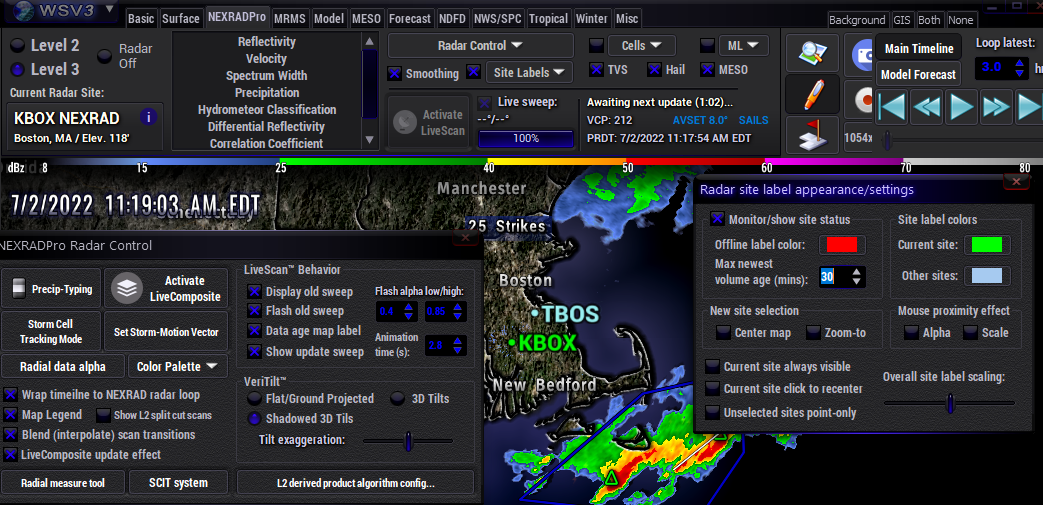Viewport: 1043px width, 505px height.
Task: Click the SCIT system button
Action: [x=178, y=483]
